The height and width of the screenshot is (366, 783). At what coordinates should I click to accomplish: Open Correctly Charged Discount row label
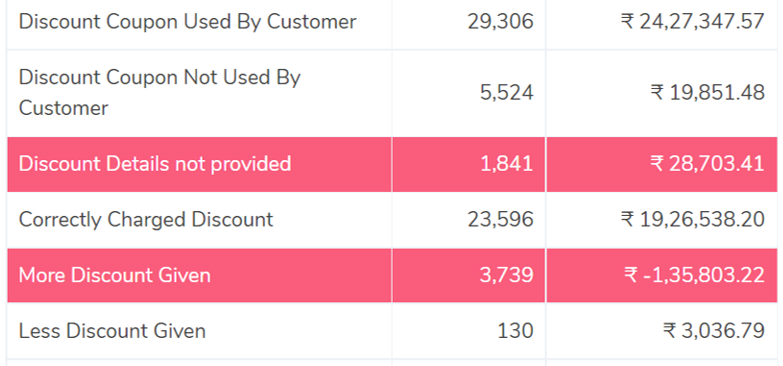click(x=146, y=220)
